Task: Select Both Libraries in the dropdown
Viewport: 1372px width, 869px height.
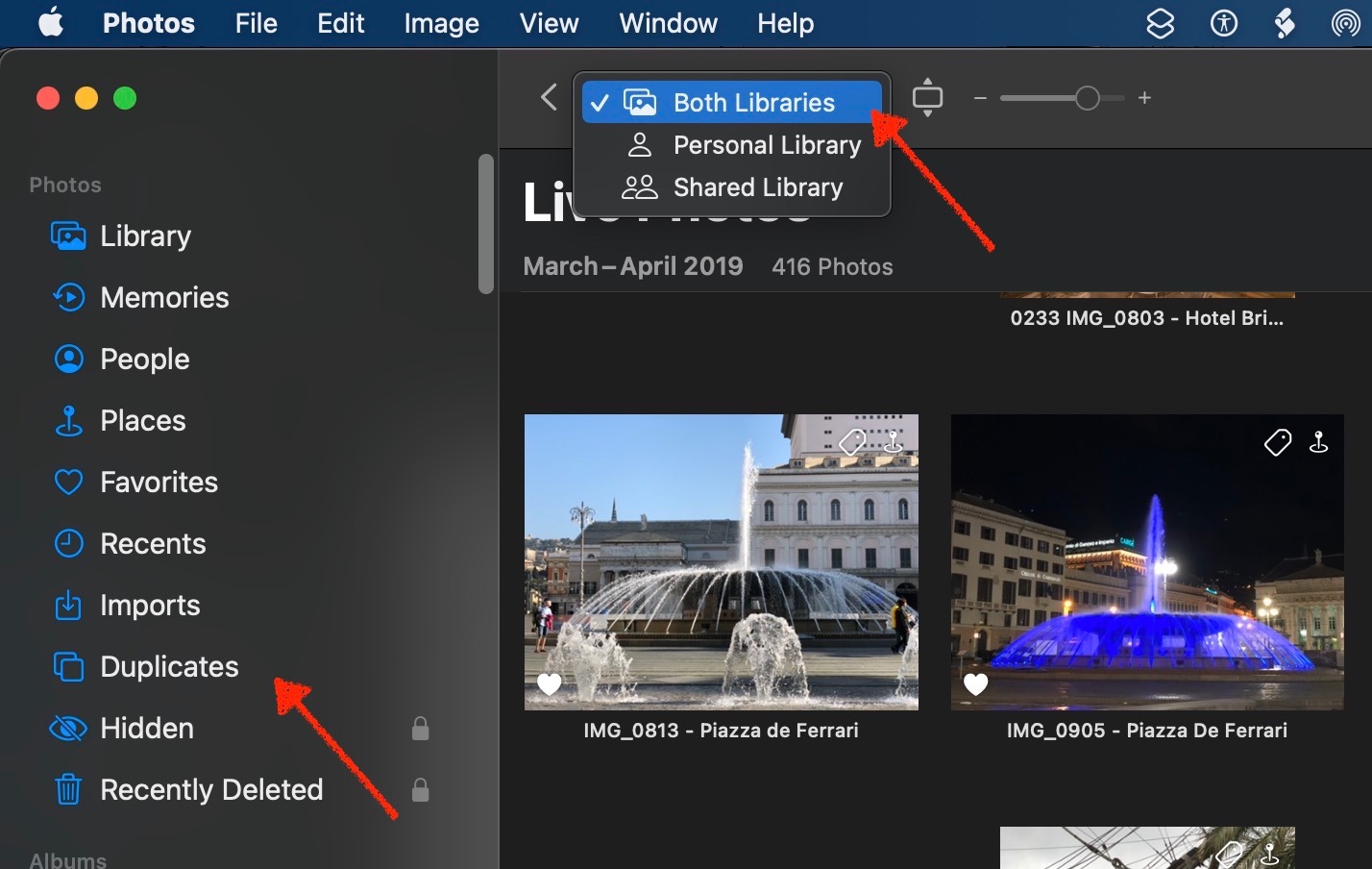Action: click(732, 102)
